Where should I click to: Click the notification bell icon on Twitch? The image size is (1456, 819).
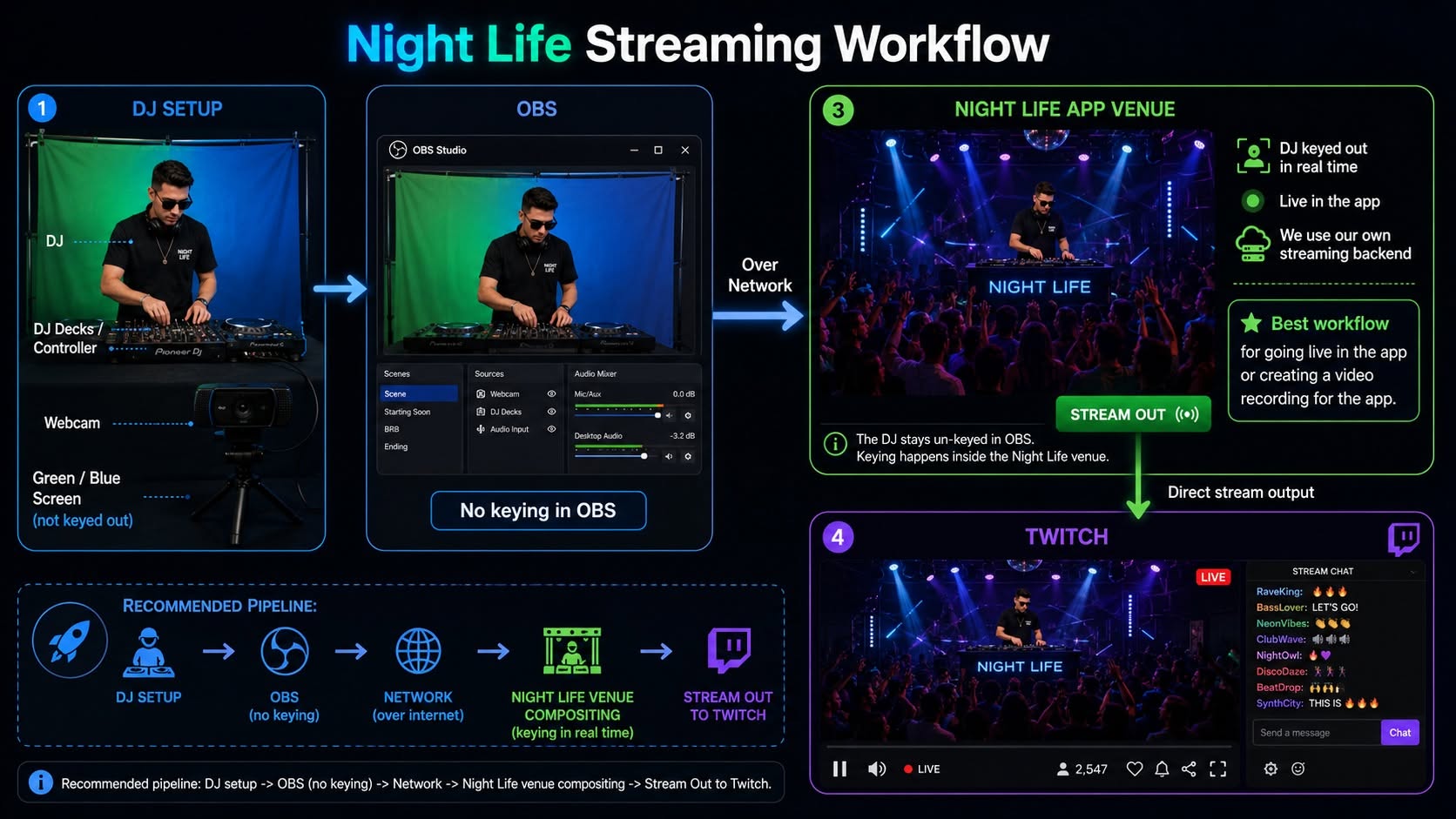(x=1162, y=769)
